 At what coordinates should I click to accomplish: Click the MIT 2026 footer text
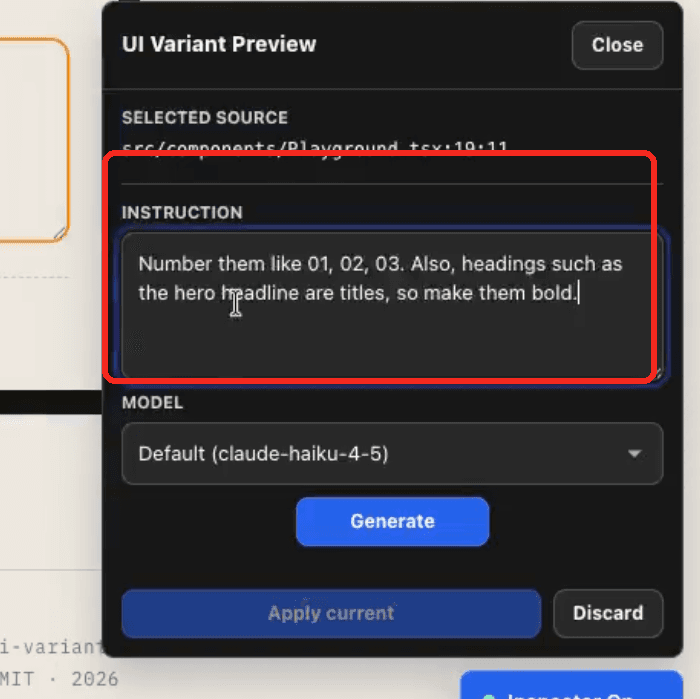(x=59, y=679)
